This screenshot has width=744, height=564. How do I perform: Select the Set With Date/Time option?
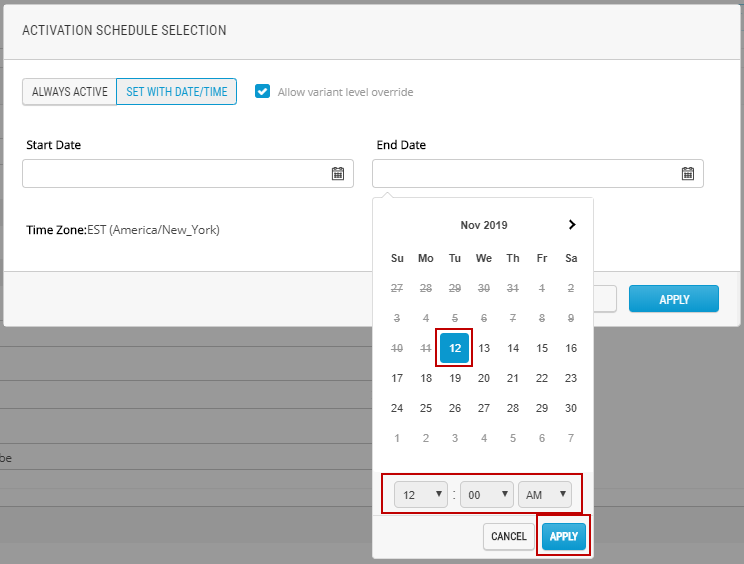click(177, 92)
